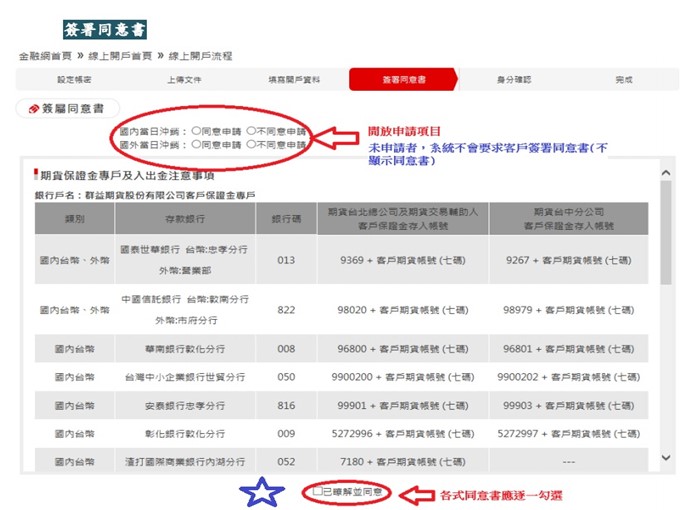
Task: Select 同意申請 for 國外當日沖銷
Action: [195, 144]
